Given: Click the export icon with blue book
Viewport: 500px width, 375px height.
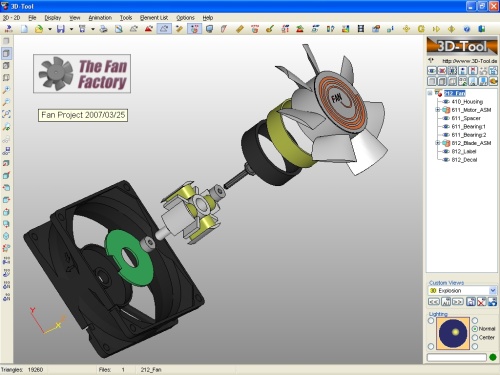Looking at the screenshot, I should click(x=481, y=29).
